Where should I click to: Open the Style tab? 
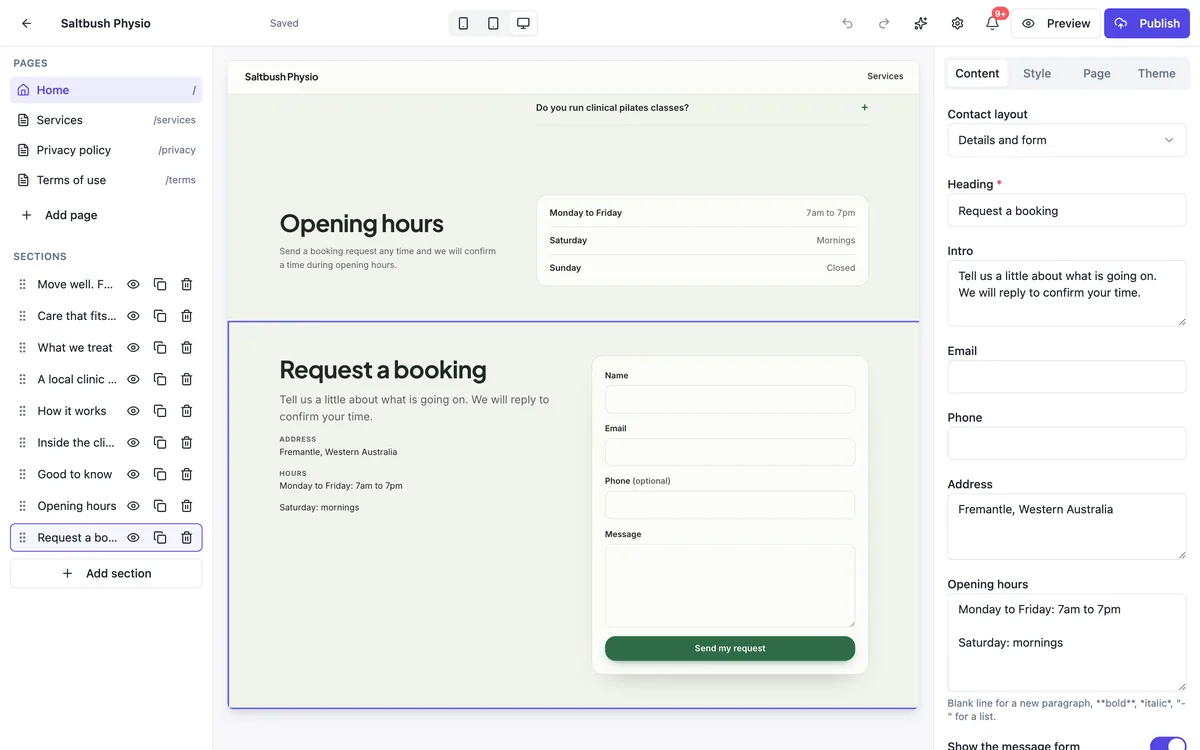click(x=1037, y=73)
